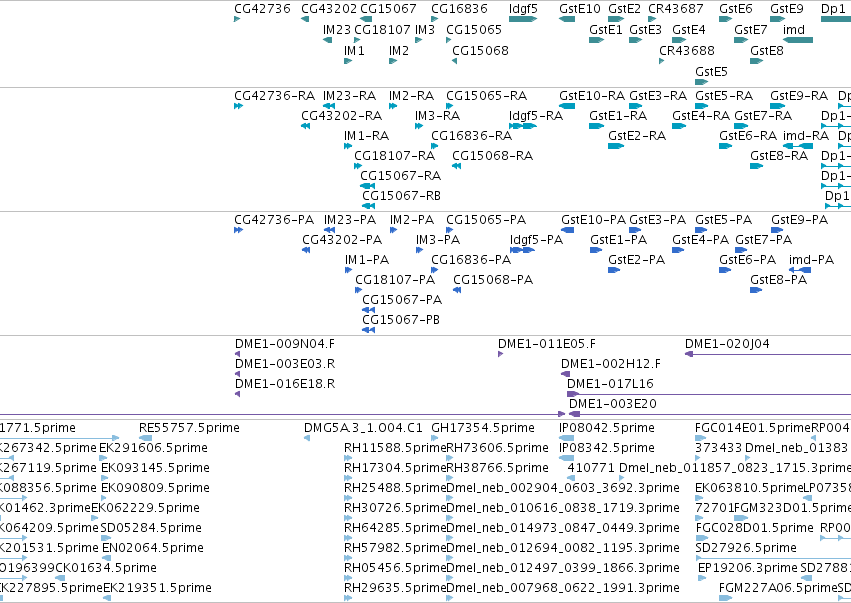851x603 pixels.
Task: Click the GstE5 gene label
Action: click(x=711, y=72)
